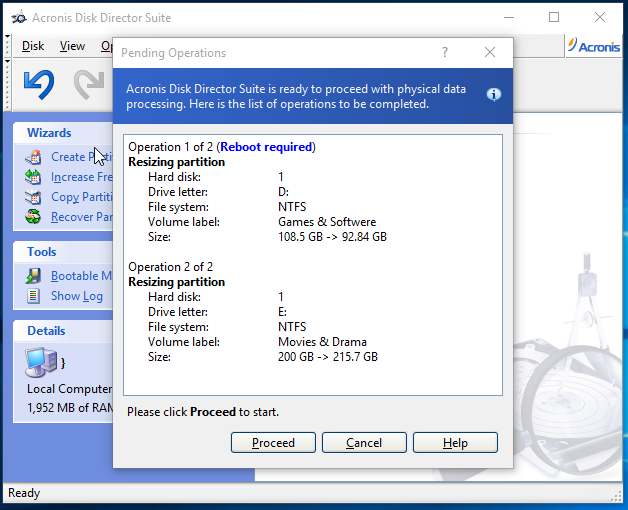
Task: Click the Acronis logo in top right
Action: [x=594, y=46]
